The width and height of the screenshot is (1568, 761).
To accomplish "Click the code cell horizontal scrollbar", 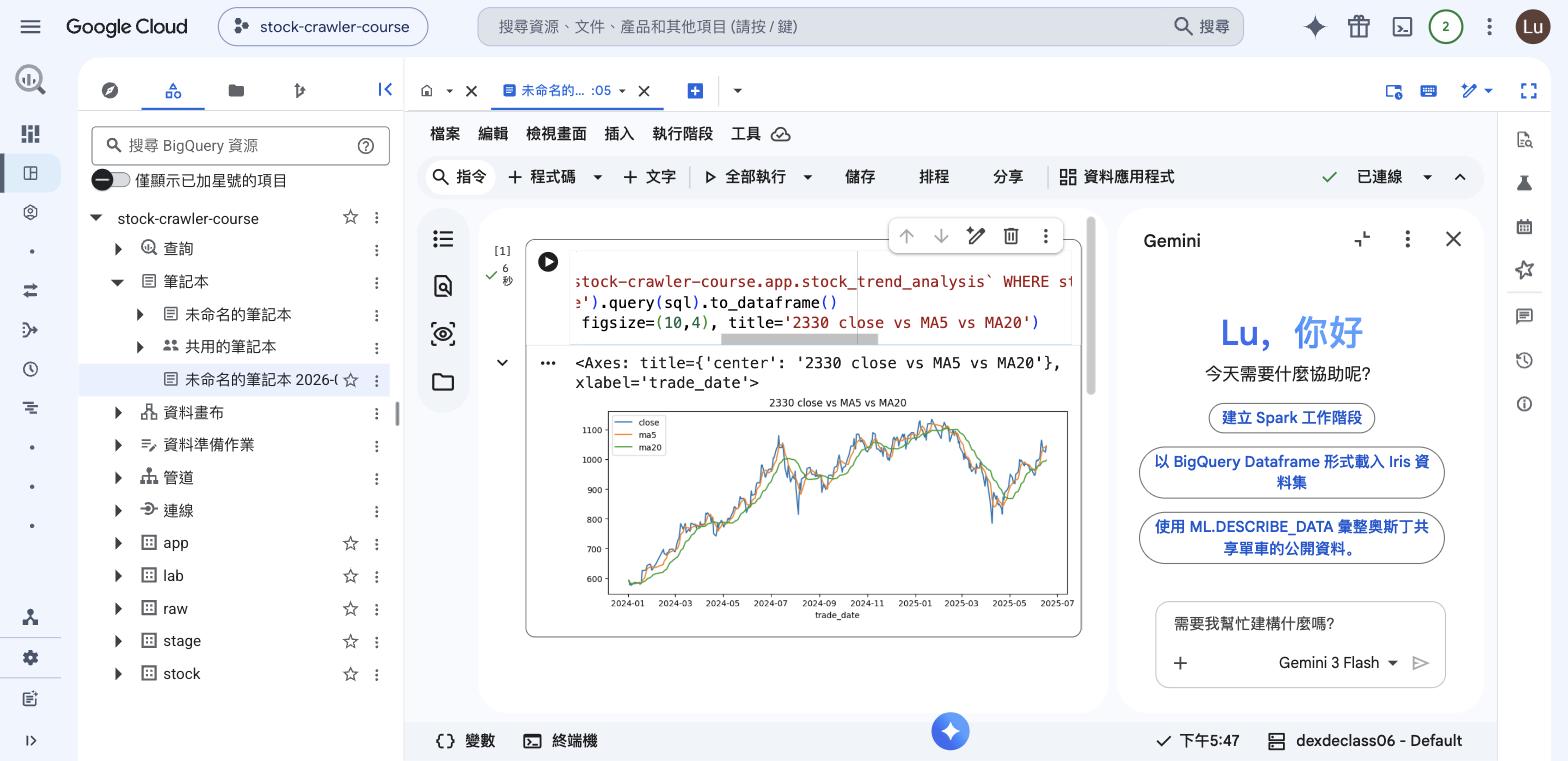I will tap(800, 340).
